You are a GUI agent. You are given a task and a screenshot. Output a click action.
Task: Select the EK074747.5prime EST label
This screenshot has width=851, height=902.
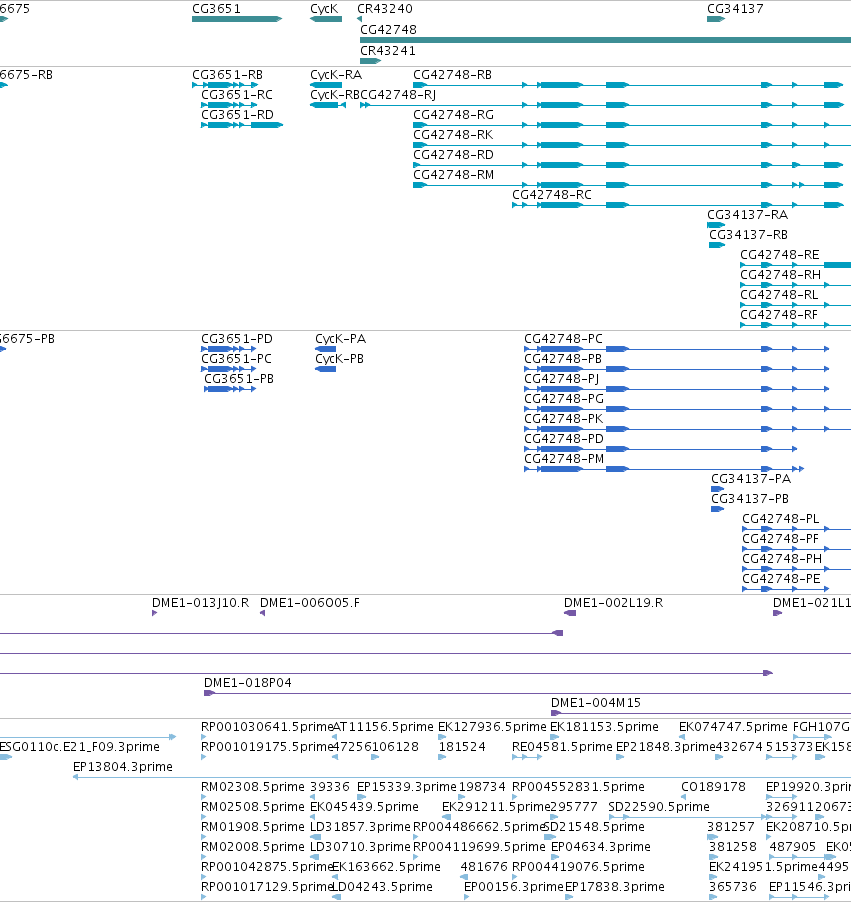[733, 727]
